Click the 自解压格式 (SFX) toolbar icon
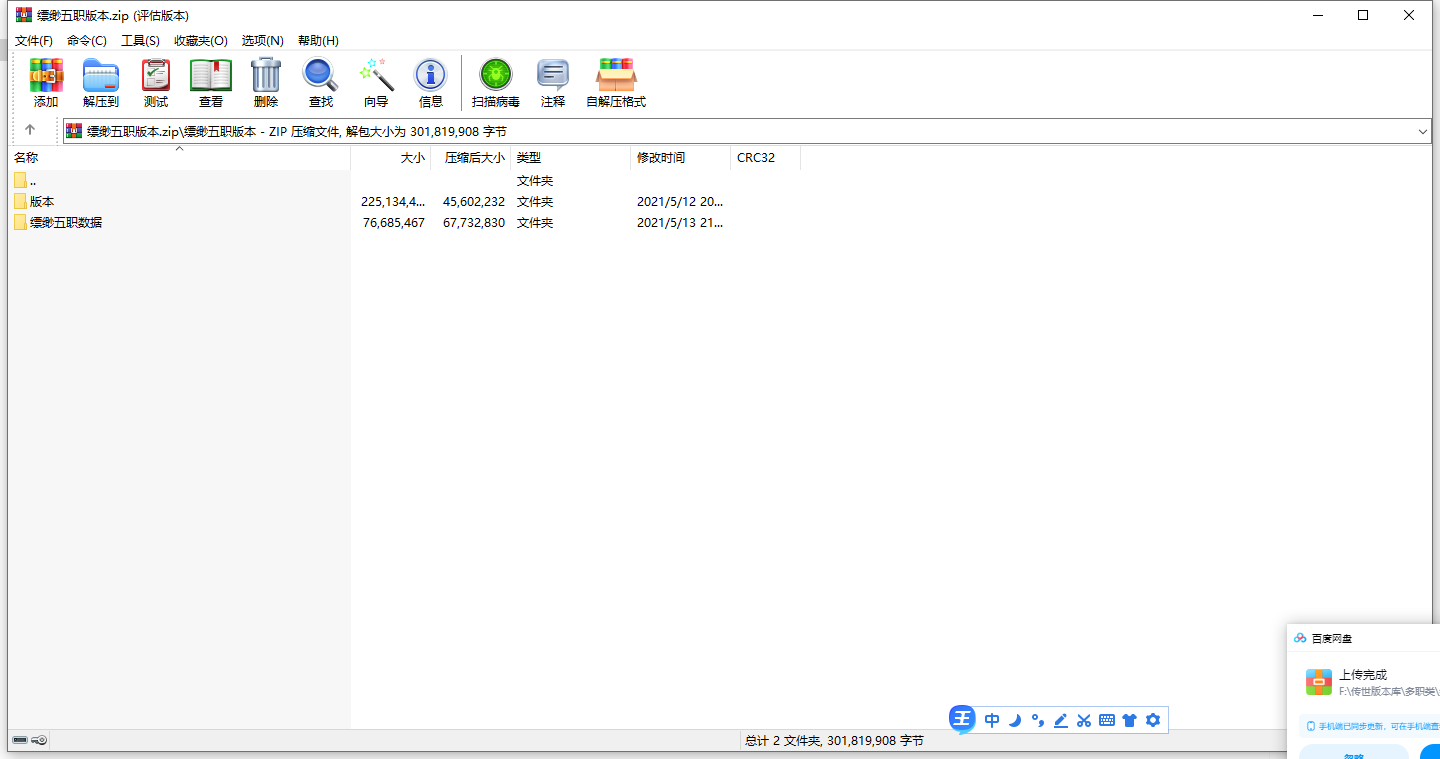 click(x=616, y=82)
